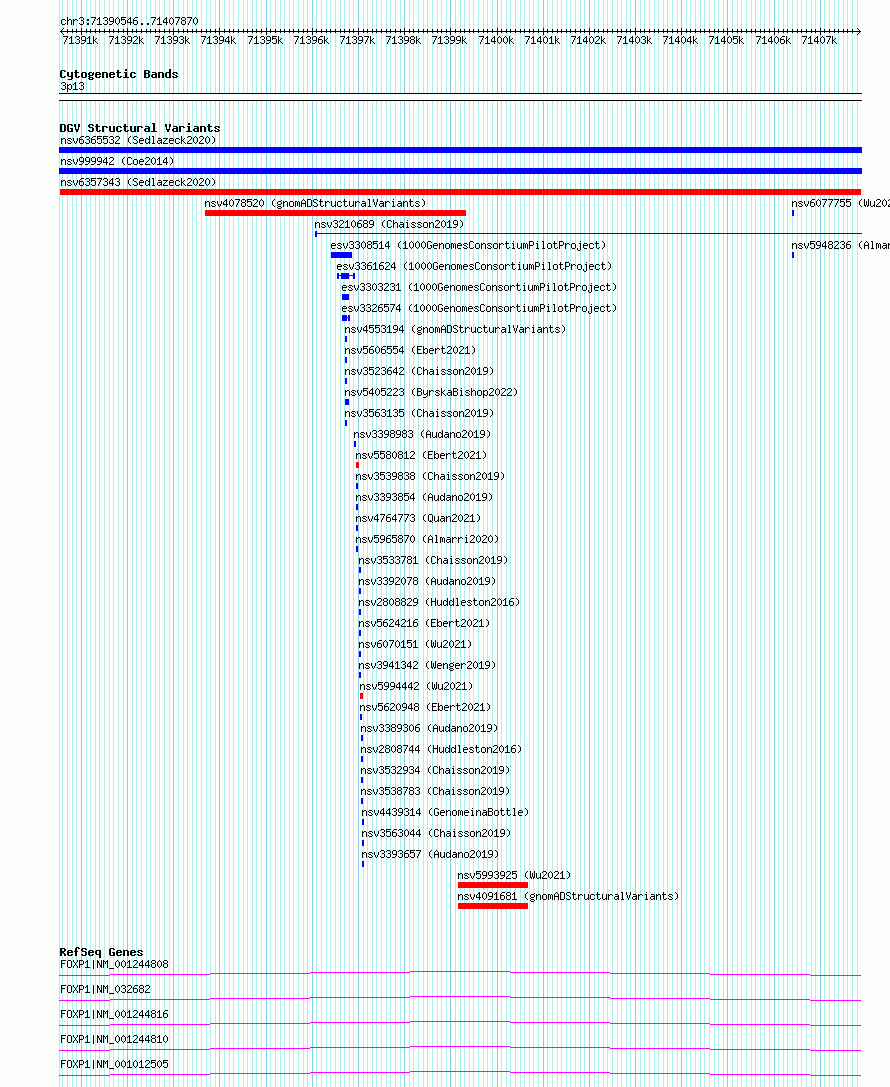890x1087 pixels.
Task: Select nsv5624216 (Ebert2021) label
Action: [424, 623]
